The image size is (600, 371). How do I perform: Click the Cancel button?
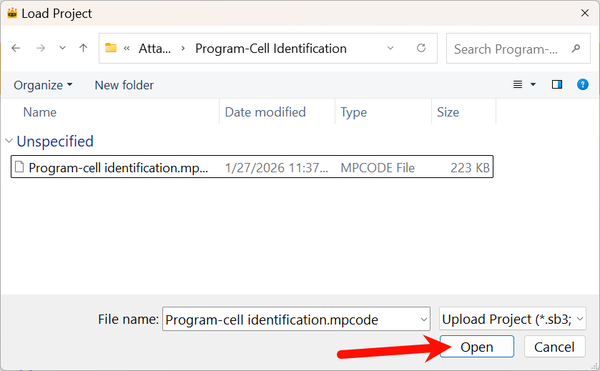coord(554,347)
